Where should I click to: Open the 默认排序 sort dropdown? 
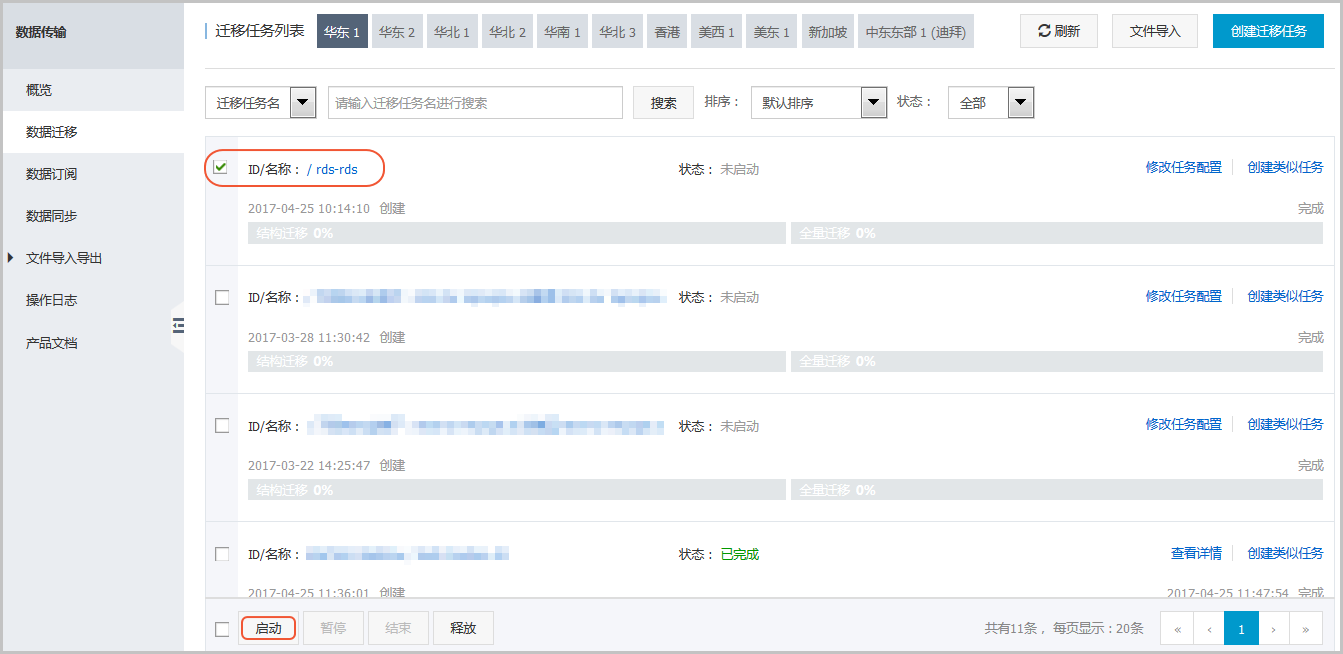pos(872,102)
